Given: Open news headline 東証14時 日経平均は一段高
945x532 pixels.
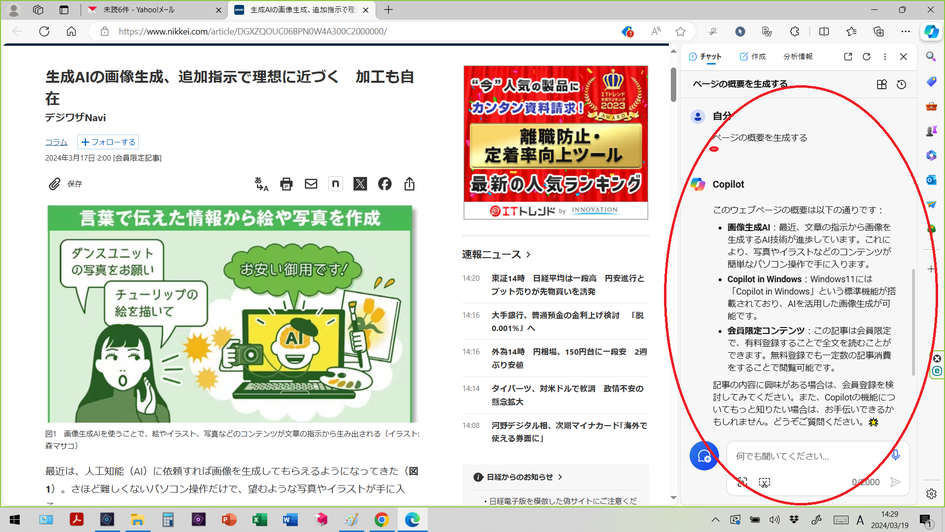Looking at the screenshot, I should click(x=568, y=284).
